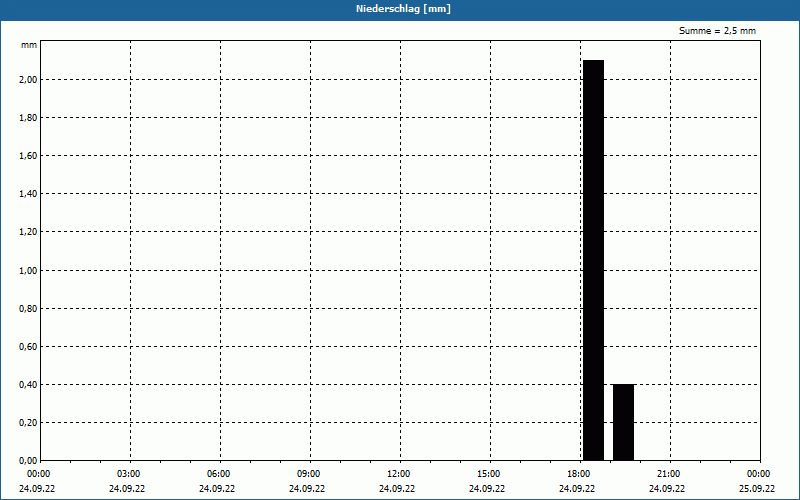Click the Summe = 2,5 mm label
Viewport: 800px width, 500px height.
[717, 31]
